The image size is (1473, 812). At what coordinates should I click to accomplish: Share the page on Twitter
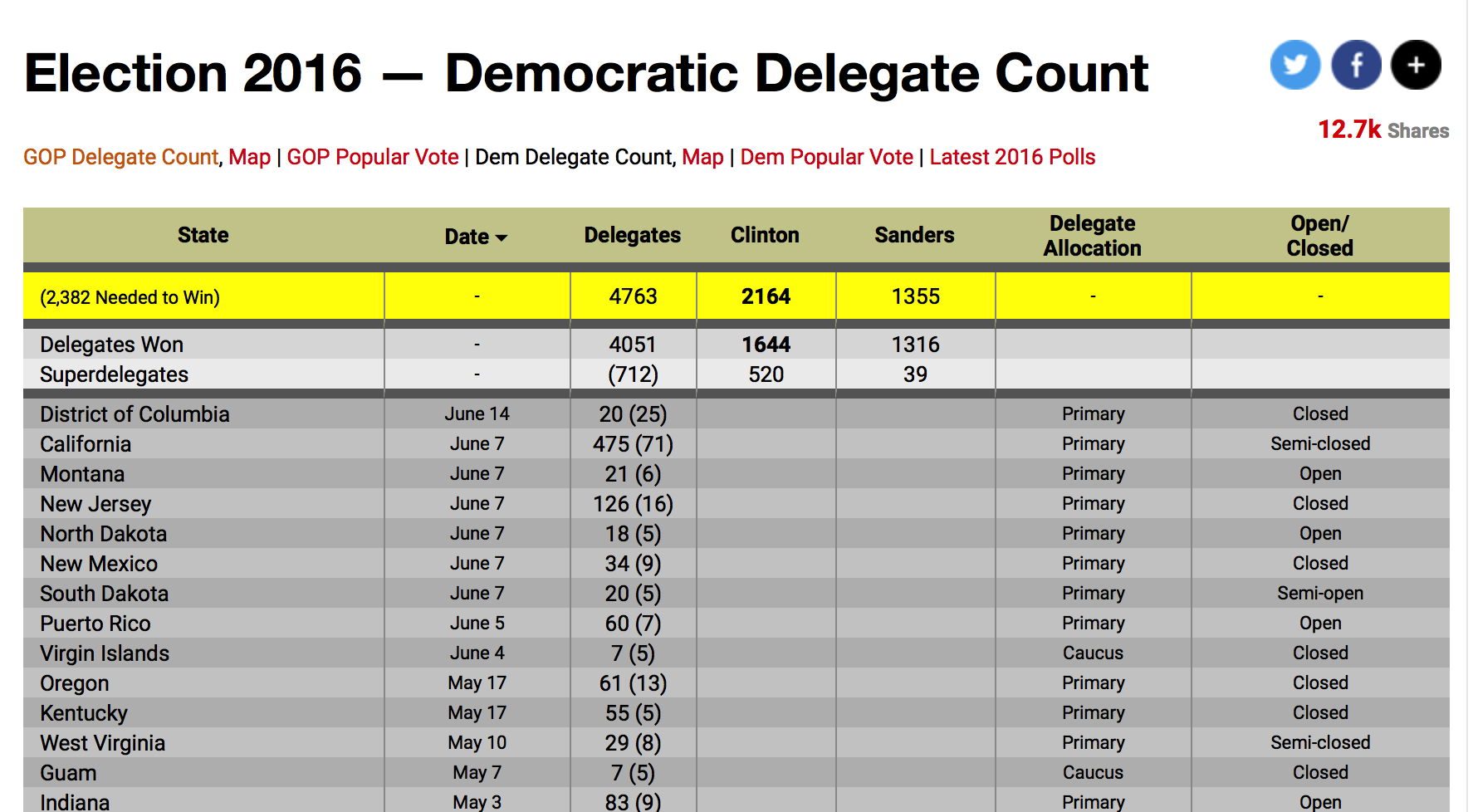click(x=1294, y=65)
